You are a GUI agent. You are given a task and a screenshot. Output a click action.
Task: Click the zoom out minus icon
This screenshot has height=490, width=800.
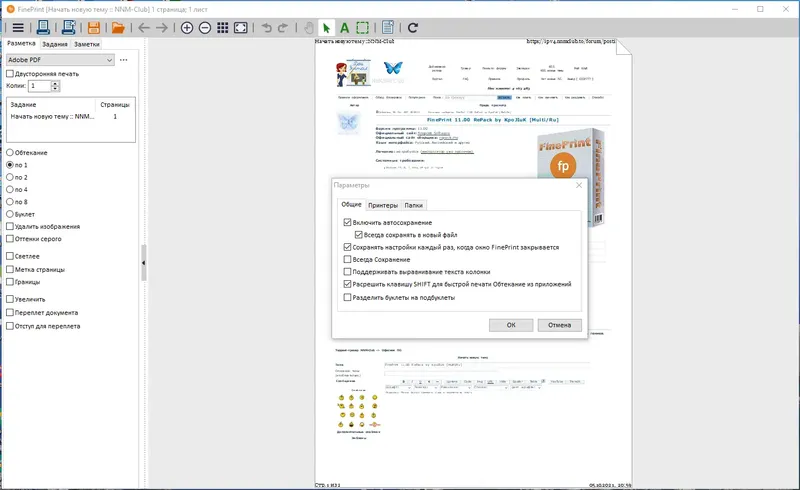[205, 28]
